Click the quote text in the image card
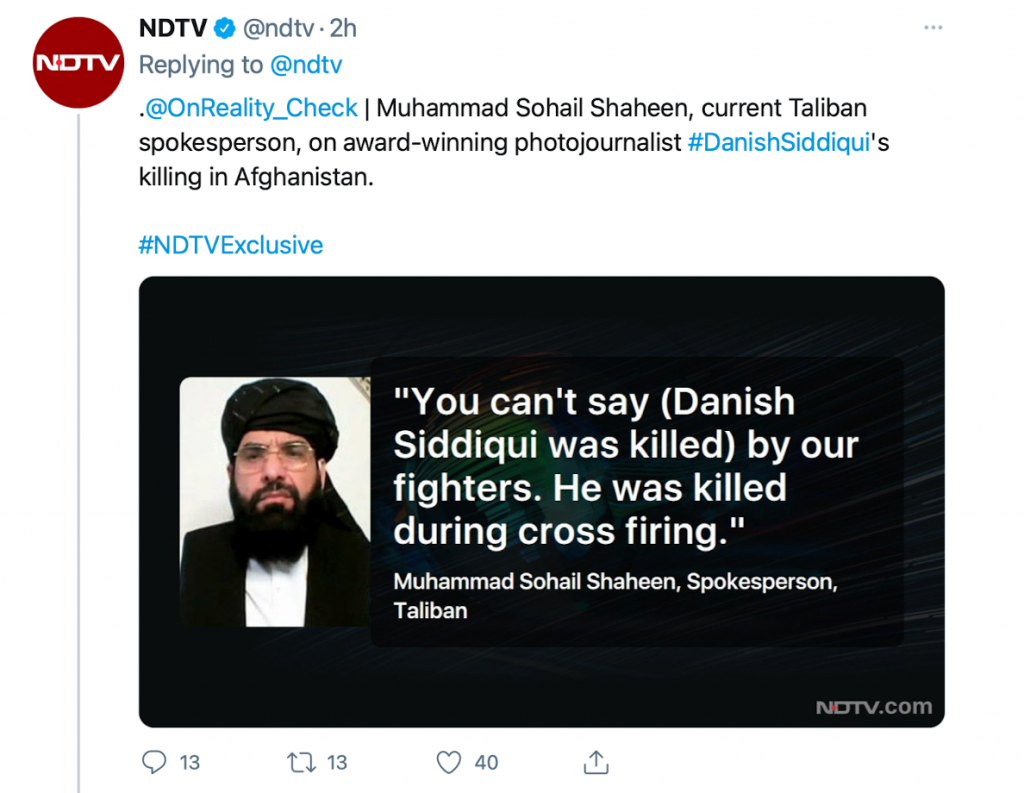This screenshot has height=793, width=1024. [x=625, y=466]
